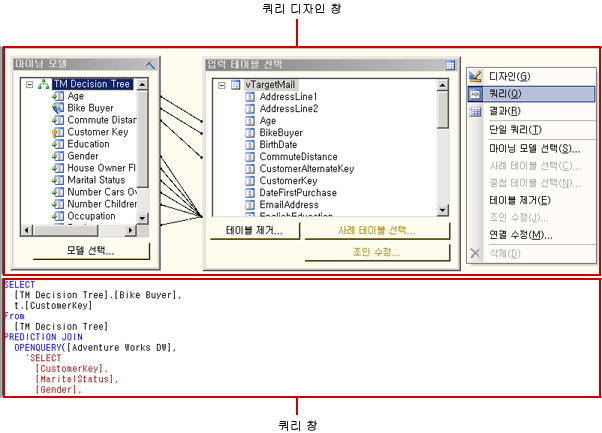Viewport: 602px width, 433px height.
Task: Select CustomerAlternateKey in the input table
Action: click(x=307, y=169)
